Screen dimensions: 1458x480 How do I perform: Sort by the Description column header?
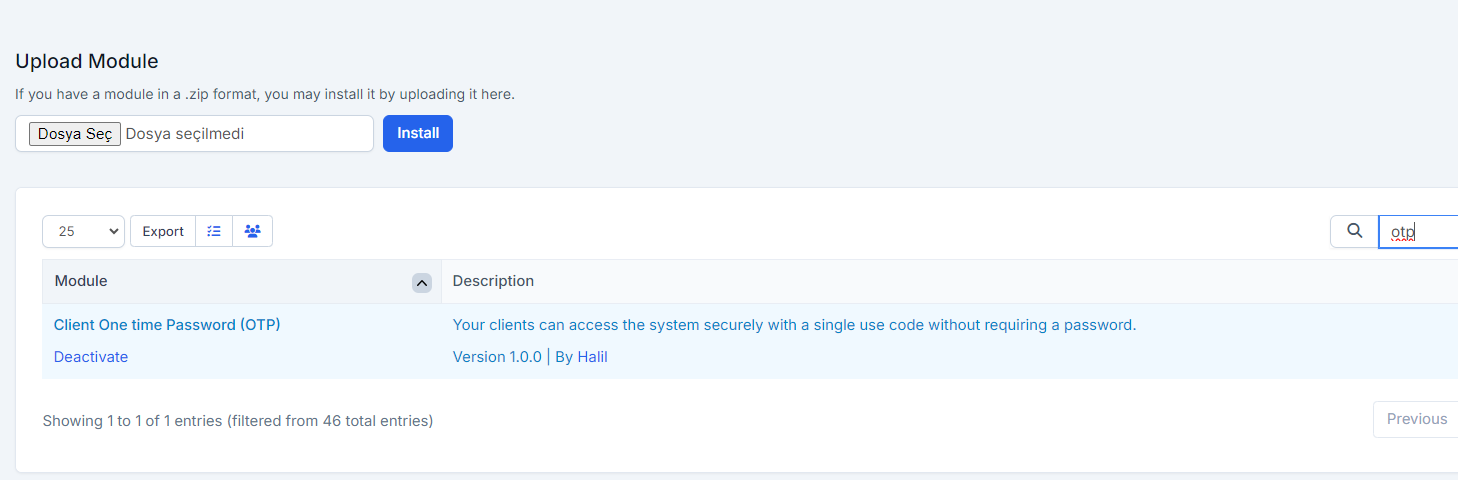pyautogui.click(x=493, y=281)
